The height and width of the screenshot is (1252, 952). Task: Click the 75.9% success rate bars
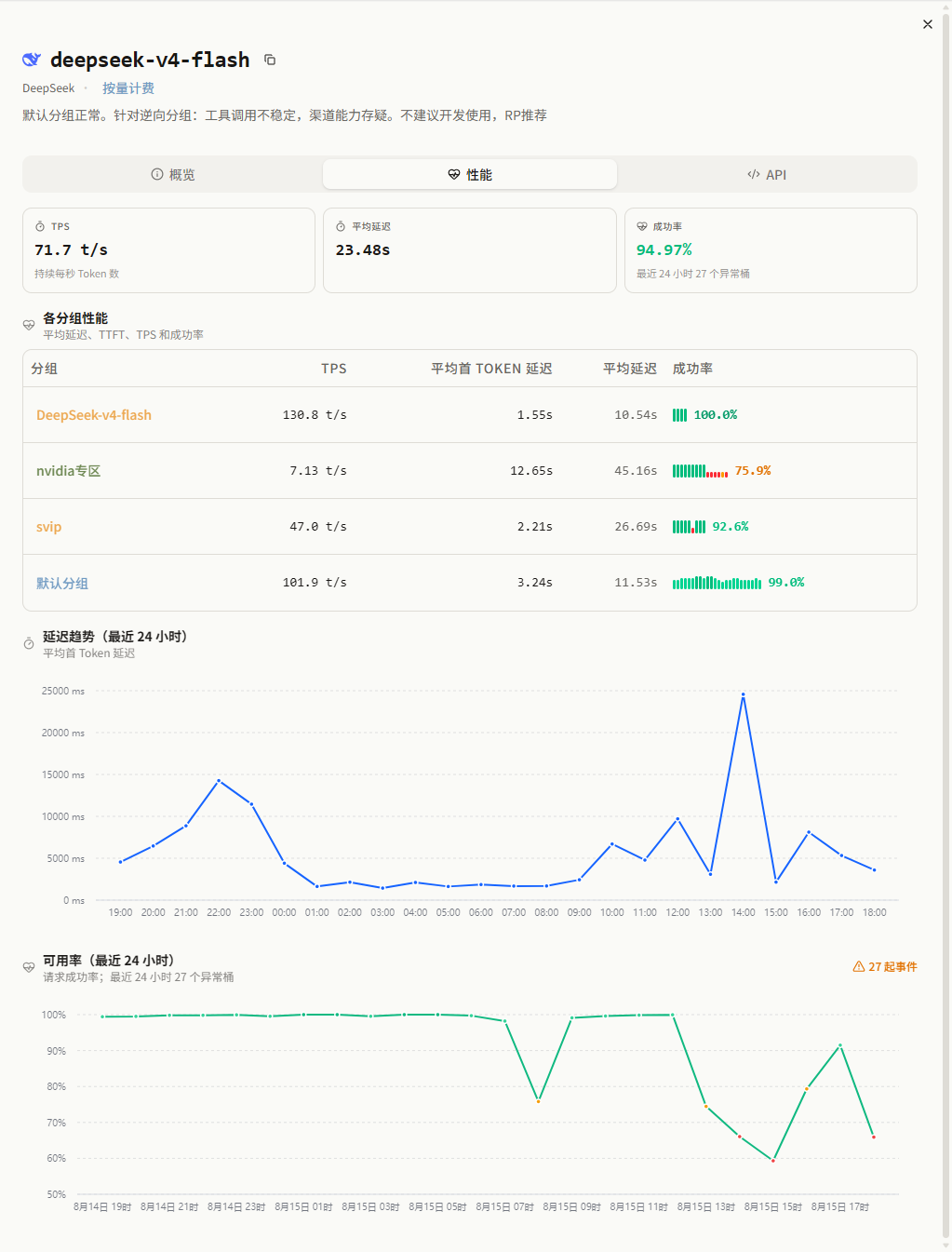(700, 471)
